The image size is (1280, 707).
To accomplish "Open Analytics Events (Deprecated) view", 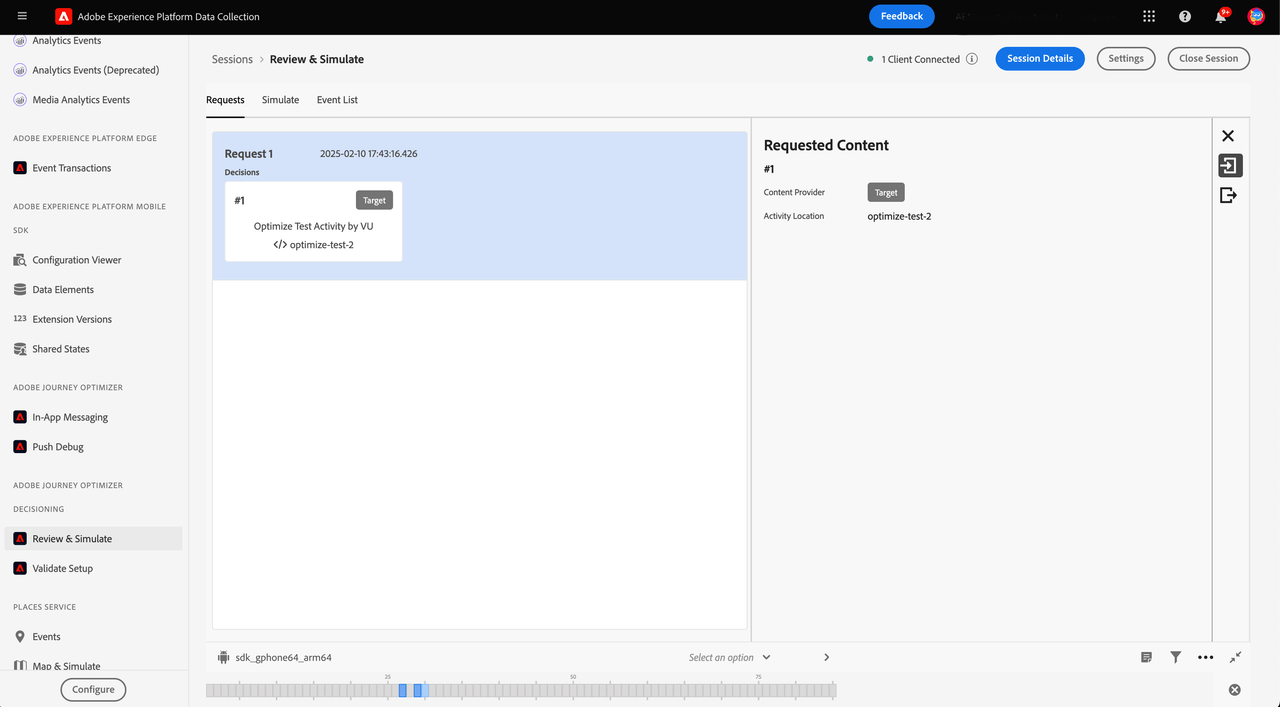I will [x=94, y=70].
